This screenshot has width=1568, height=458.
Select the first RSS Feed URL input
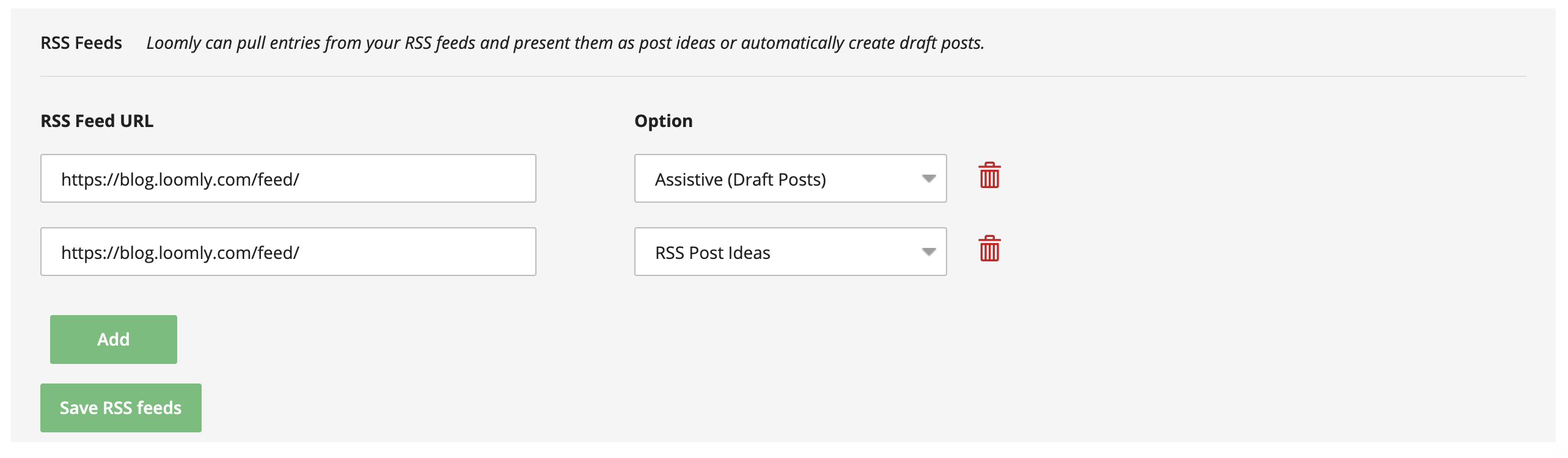pyautogui.click(x=287, y=178)
